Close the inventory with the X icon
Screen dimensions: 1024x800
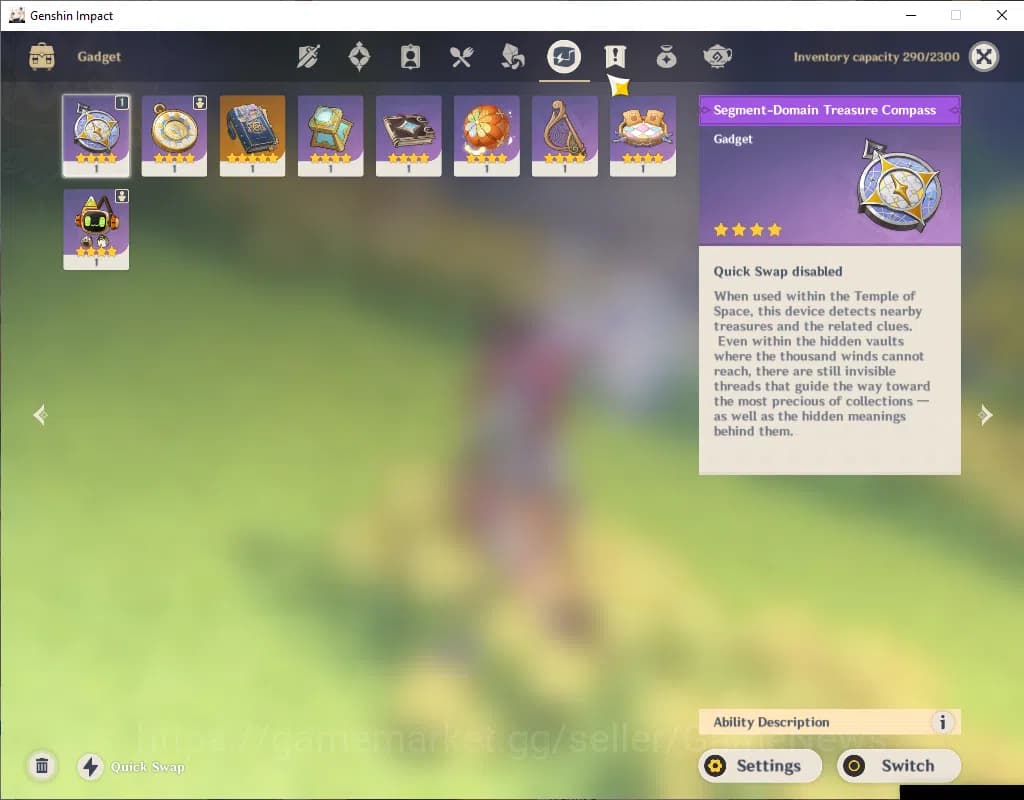(984, 57)
